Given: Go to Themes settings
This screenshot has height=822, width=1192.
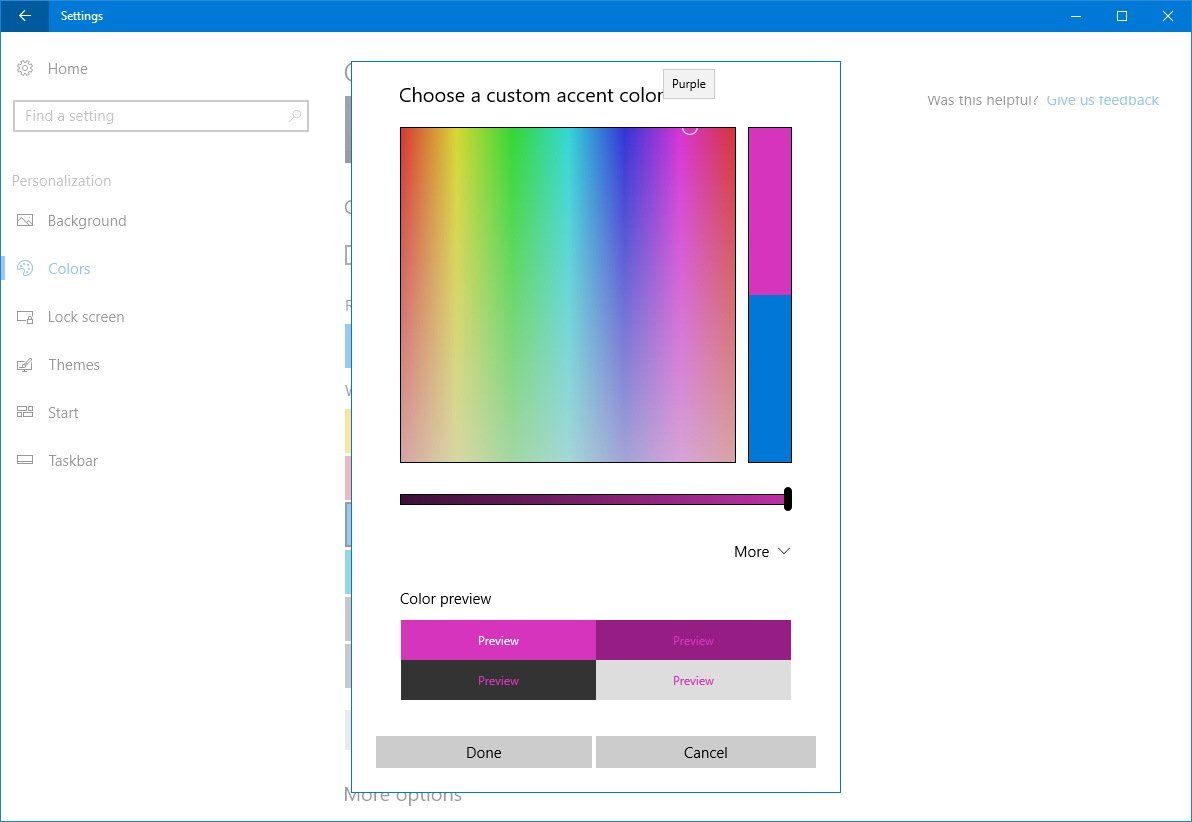Looking at the screenshot, I should pyautogui.click(x=73, y=364).
